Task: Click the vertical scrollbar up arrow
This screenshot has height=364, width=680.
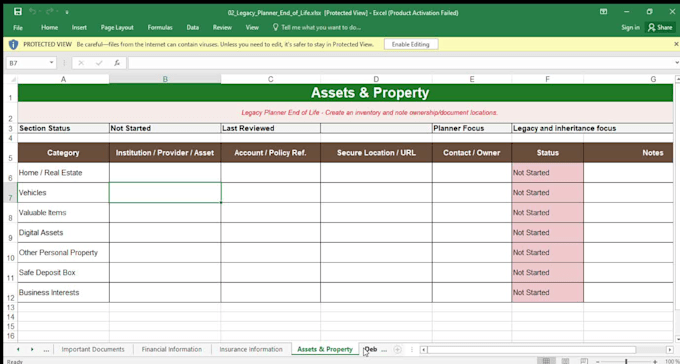Action: (678, 79)
